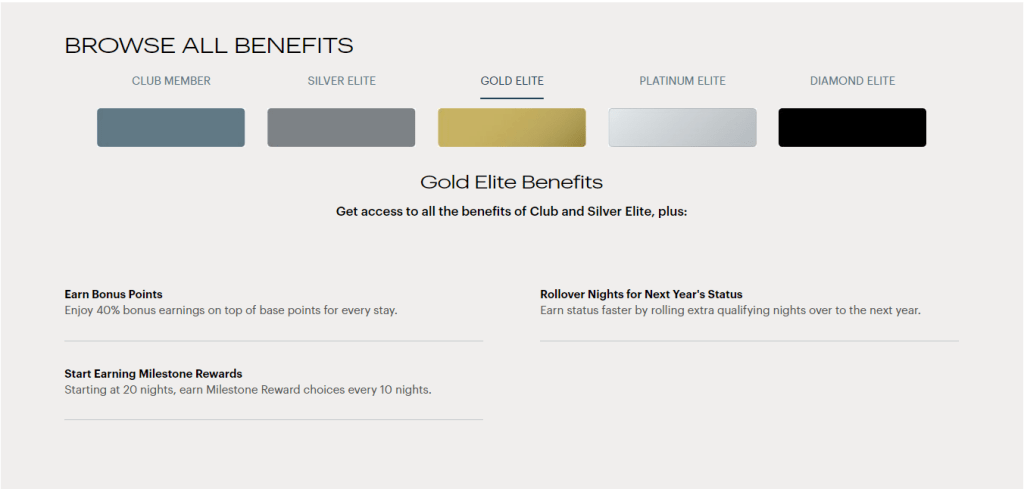Image resolution: width=1024 pixels, height=489 pixels.
Task: Click the rolling extra qualifying nights description
Action: click(730, 310)
